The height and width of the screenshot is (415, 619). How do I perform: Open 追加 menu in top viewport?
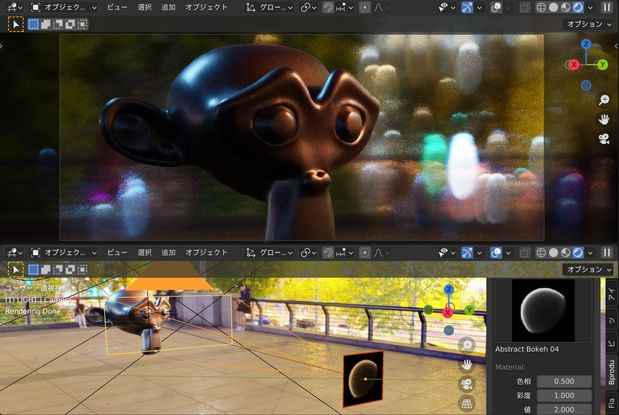click(168, 8)
